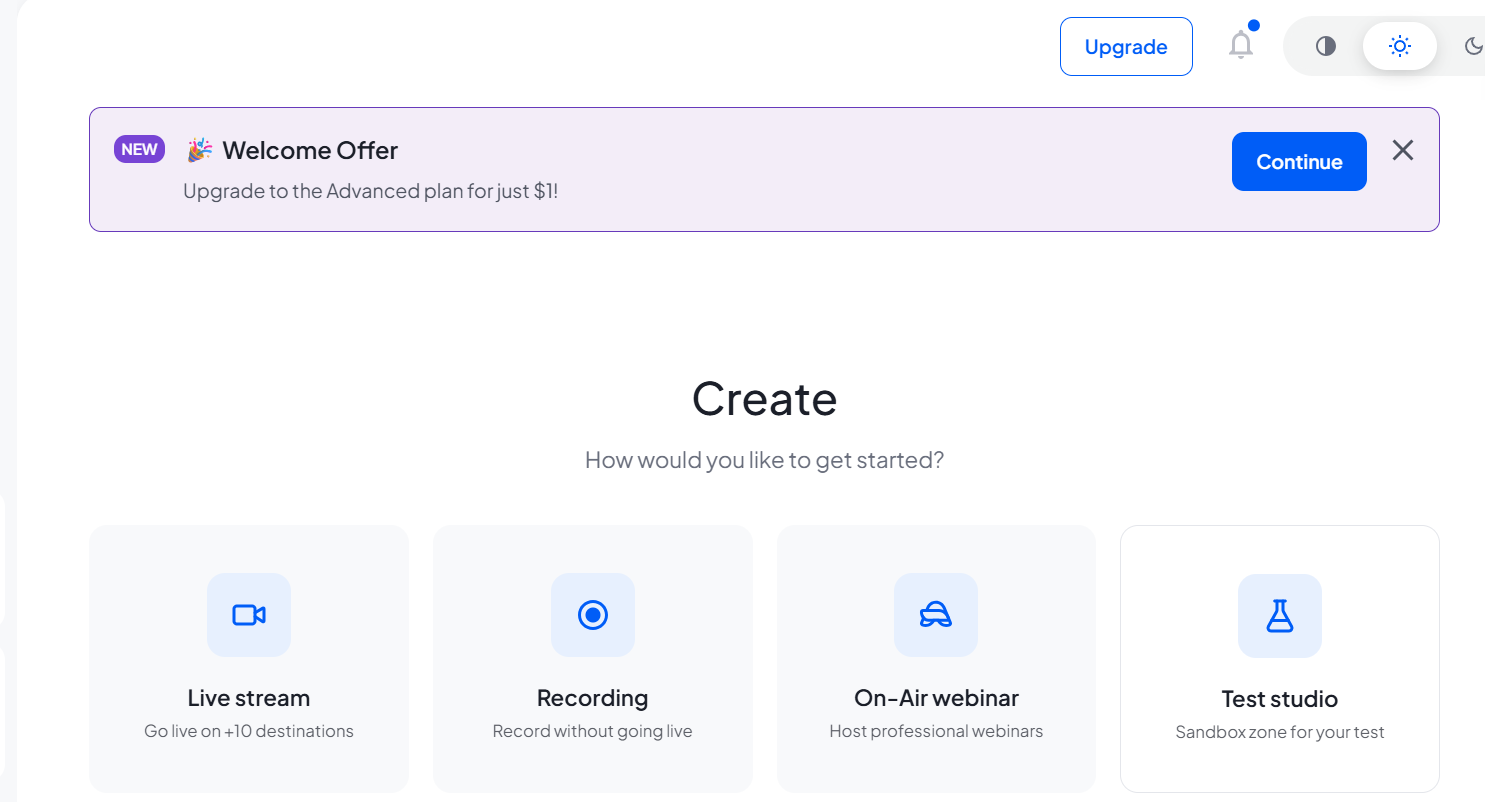
Task: Enable light theme with sun icon
Action: (x=1400, y=46)
